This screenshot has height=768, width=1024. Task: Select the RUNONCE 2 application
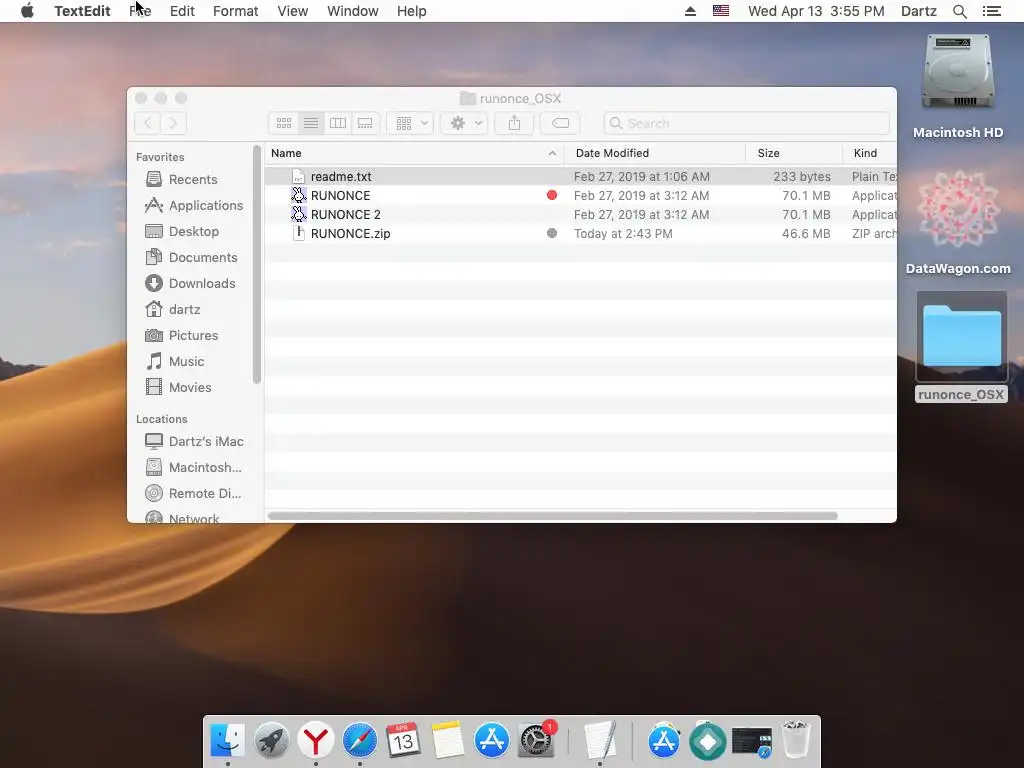[581, 214]
